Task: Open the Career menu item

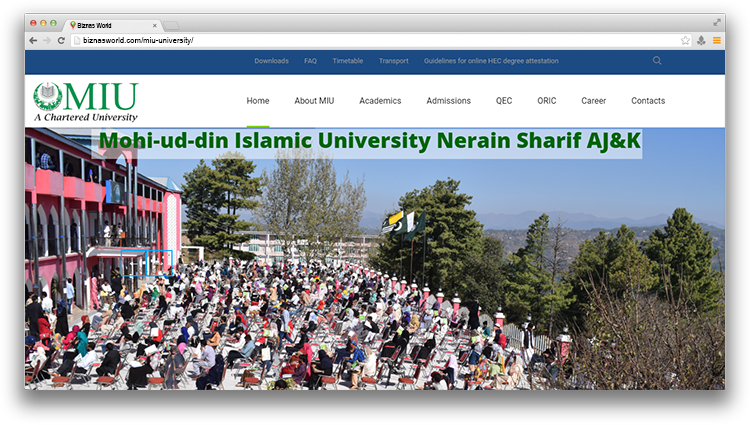Action: (594, 101)
